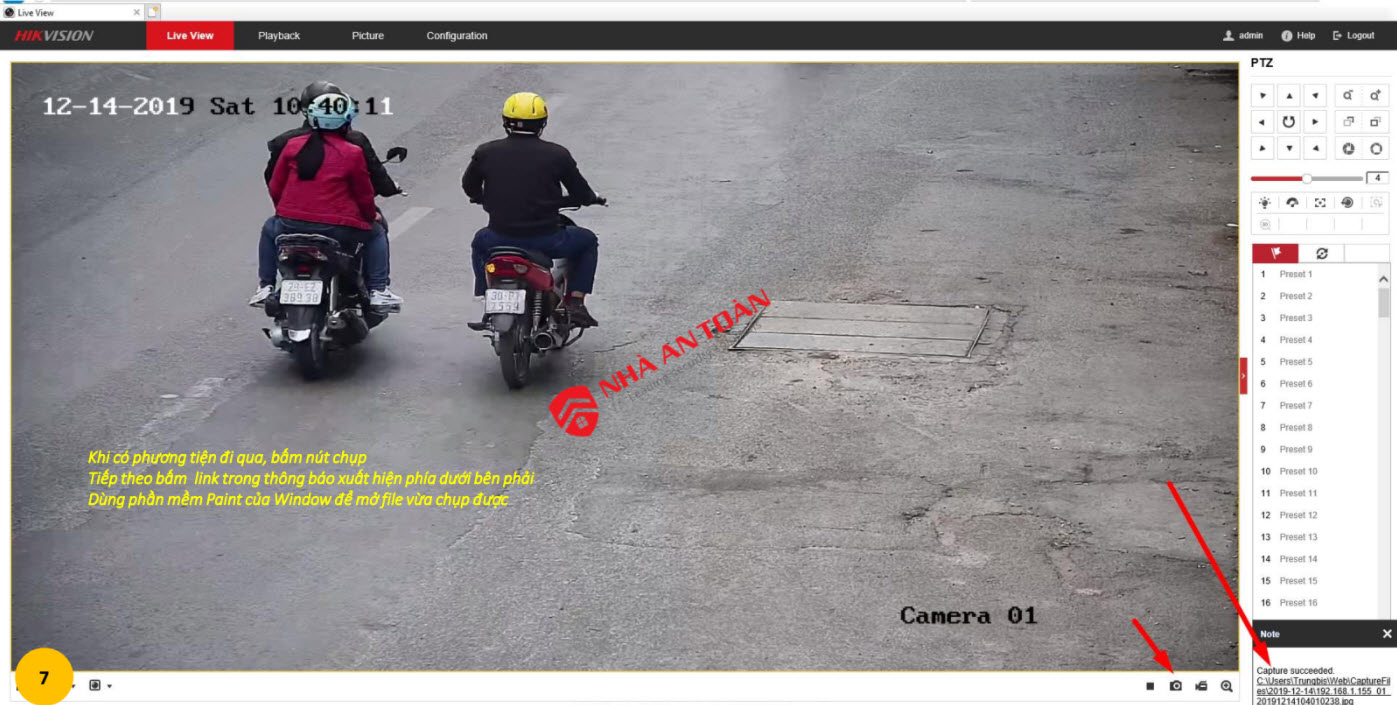The image size is (1397, 705).
Task: Toggle the wiper control icon
Action: (1292, 202)
